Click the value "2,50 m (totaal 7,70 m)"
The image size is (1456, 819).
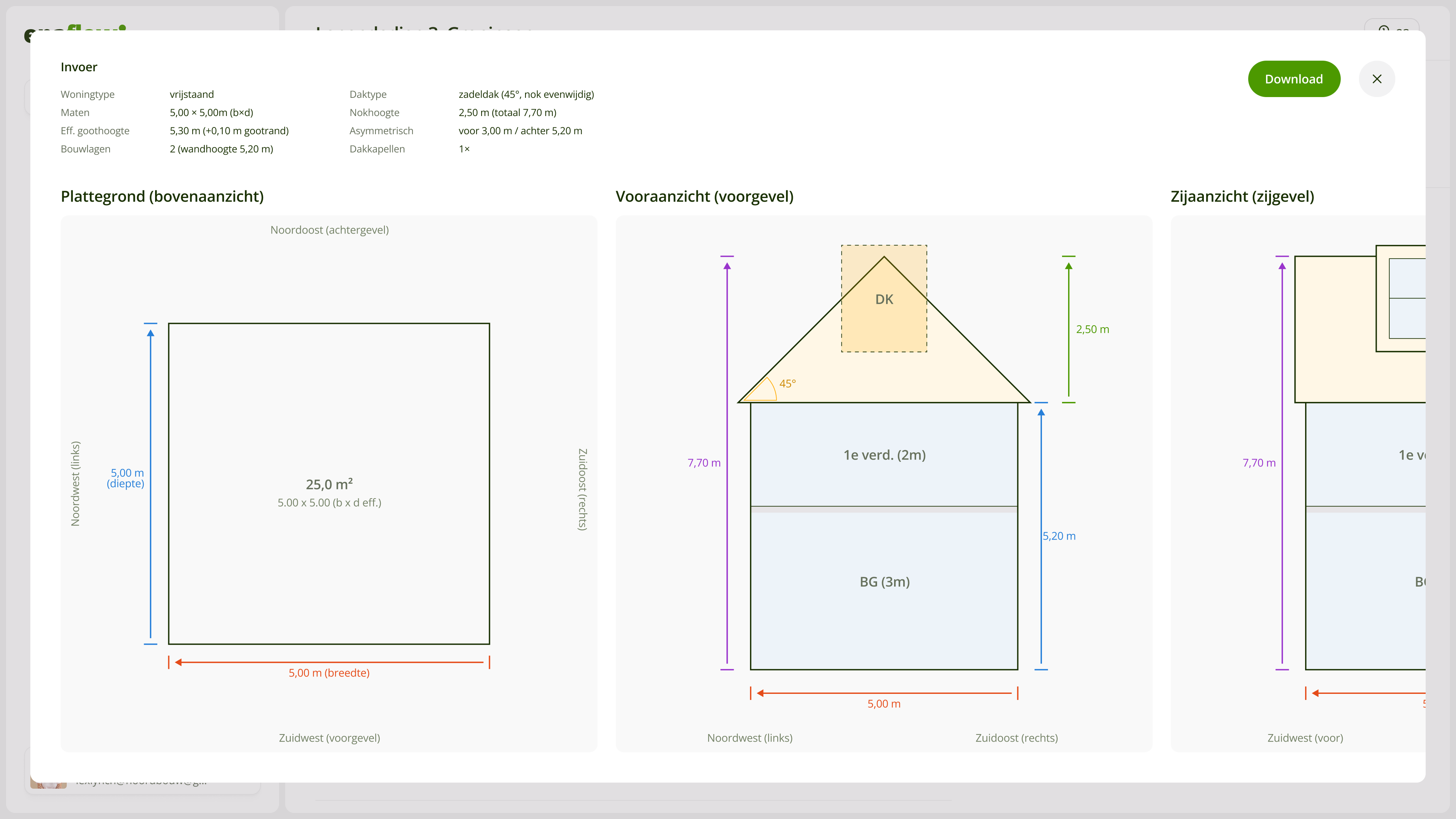point(508,113)
